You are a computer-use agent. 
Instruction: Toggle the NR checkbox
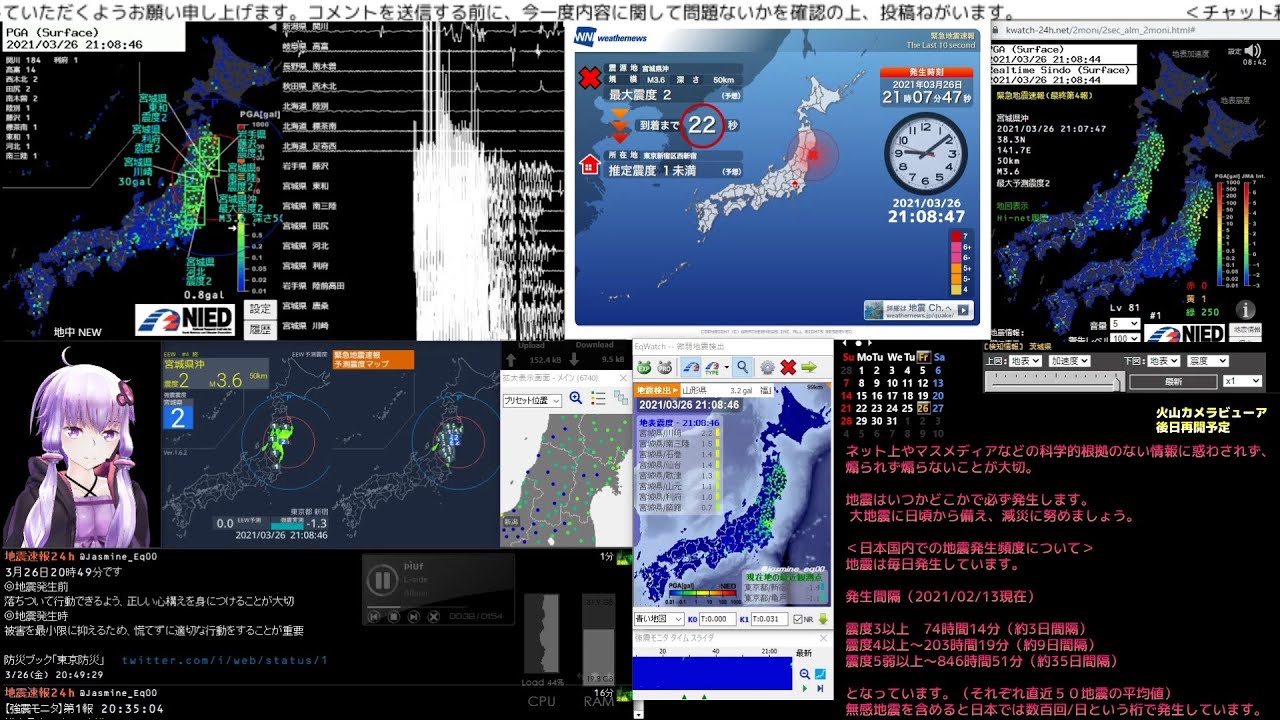[x=797, y=619]
